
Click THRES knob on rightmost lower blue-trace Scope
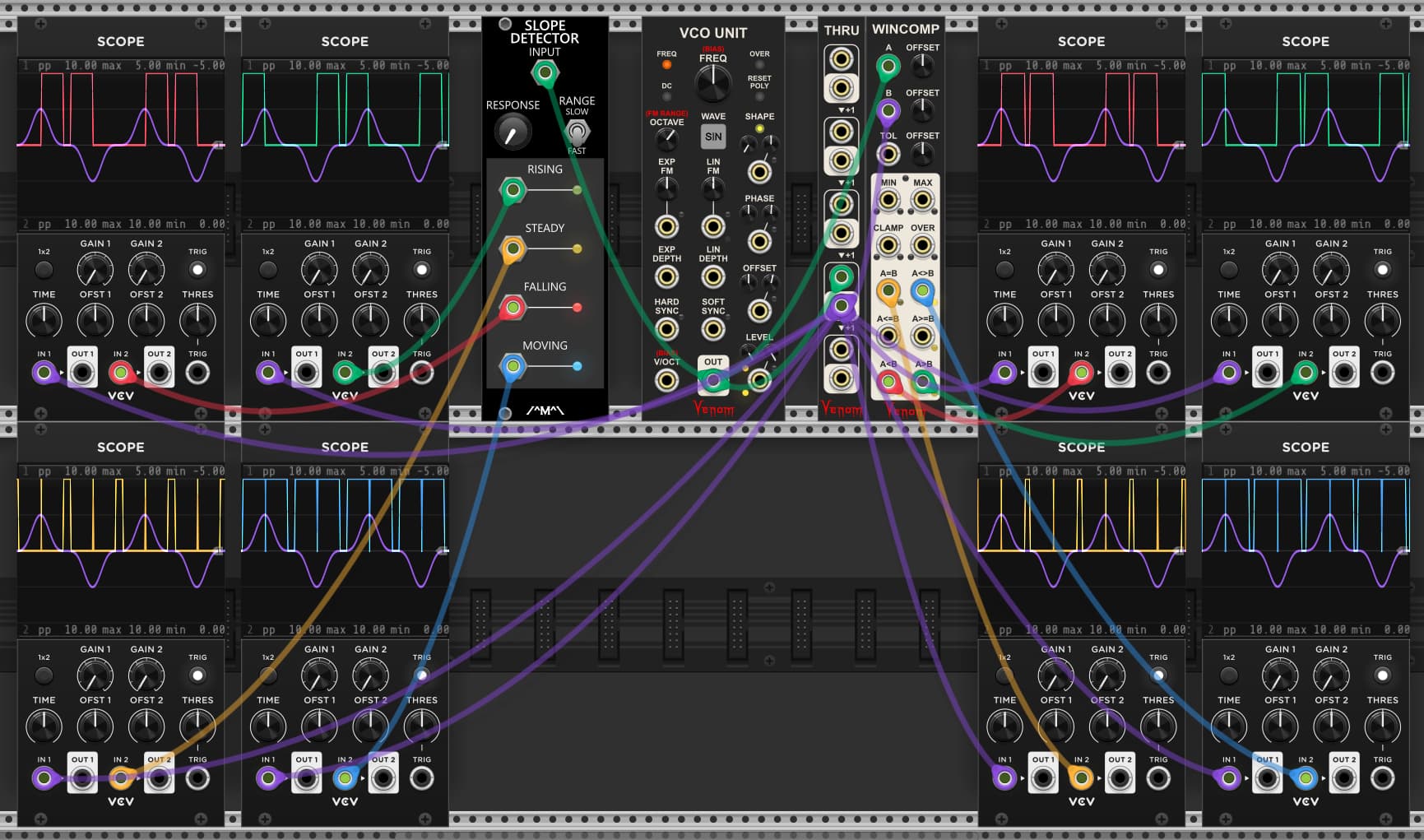(1382, 726)
